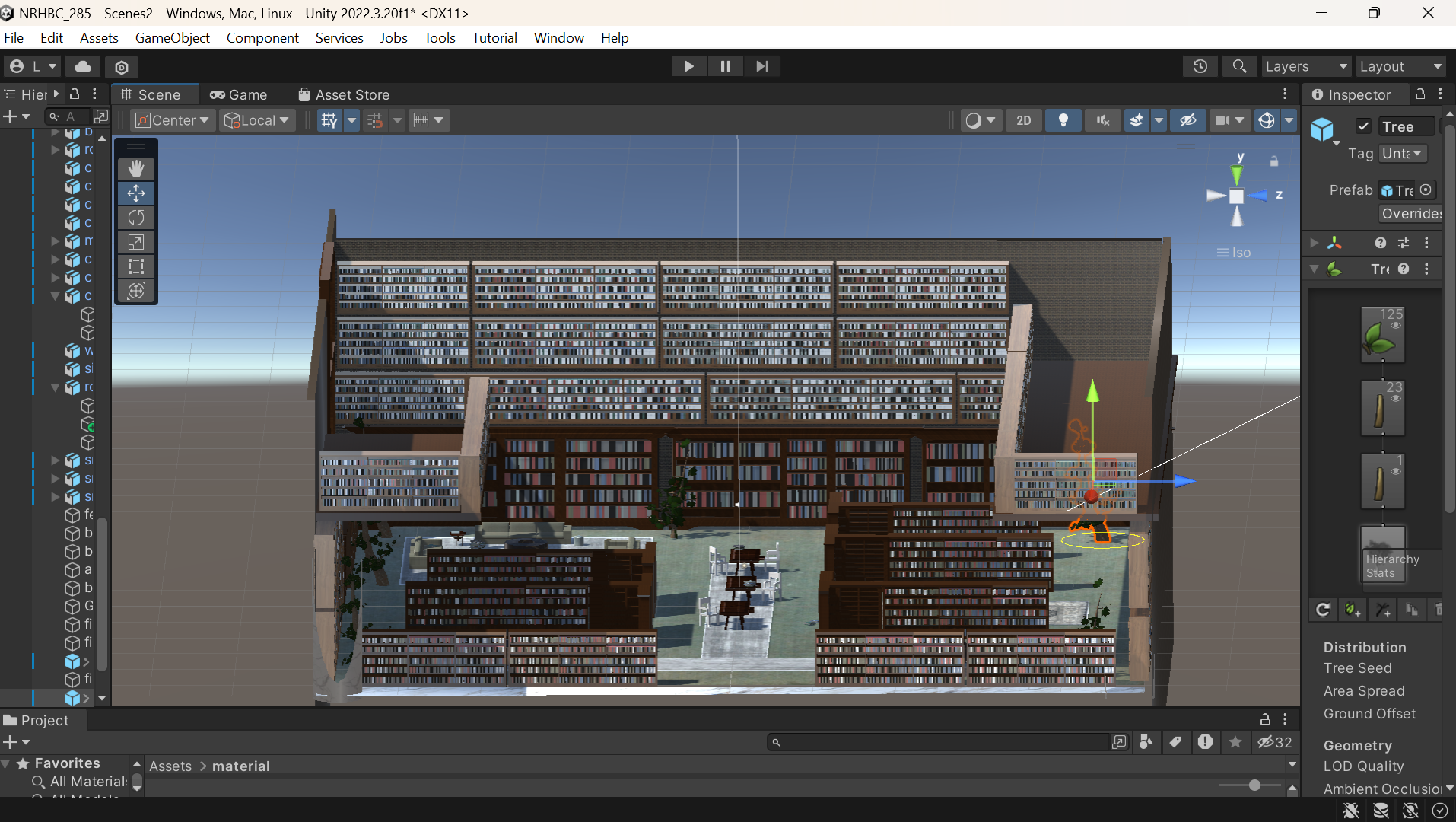The width and height of the screenshot is (1456, 822).
Task: Click the refresh tree icon in Tree editor
Action: (x=1323, y=610)
